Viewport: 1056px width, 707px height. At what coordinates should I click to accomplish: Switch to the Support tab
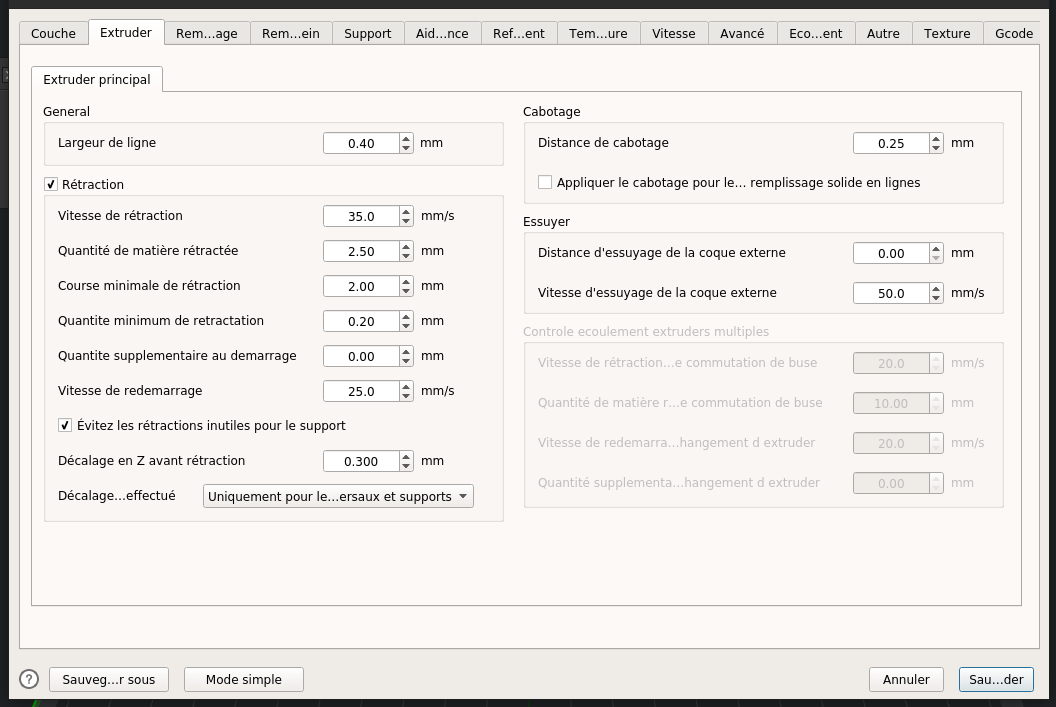pos(367,33)
